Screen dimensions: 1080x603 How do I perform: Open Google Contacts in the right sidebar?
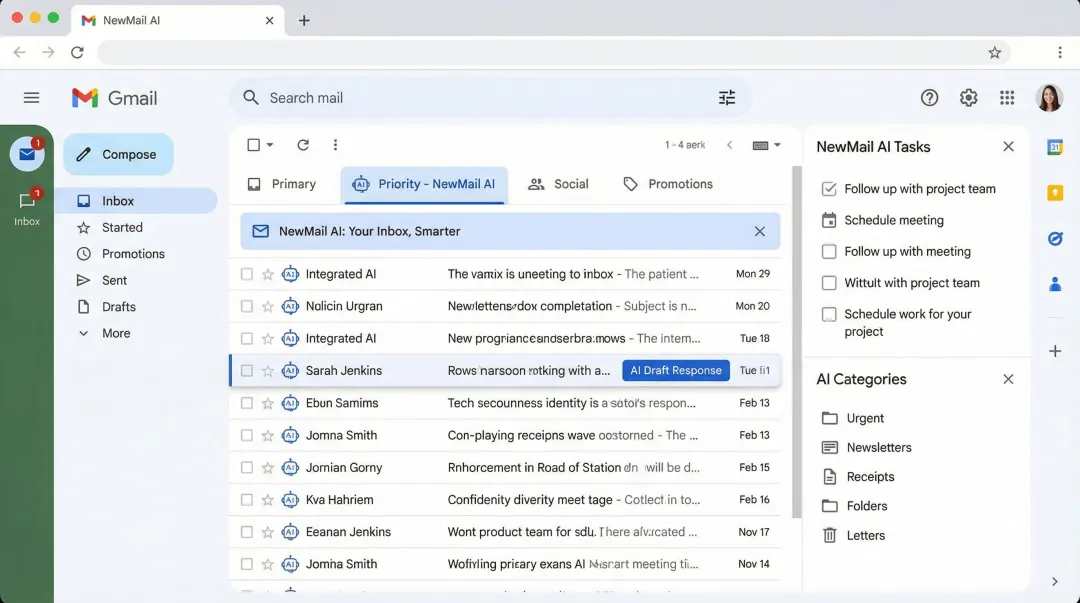tap(1055, 284)
